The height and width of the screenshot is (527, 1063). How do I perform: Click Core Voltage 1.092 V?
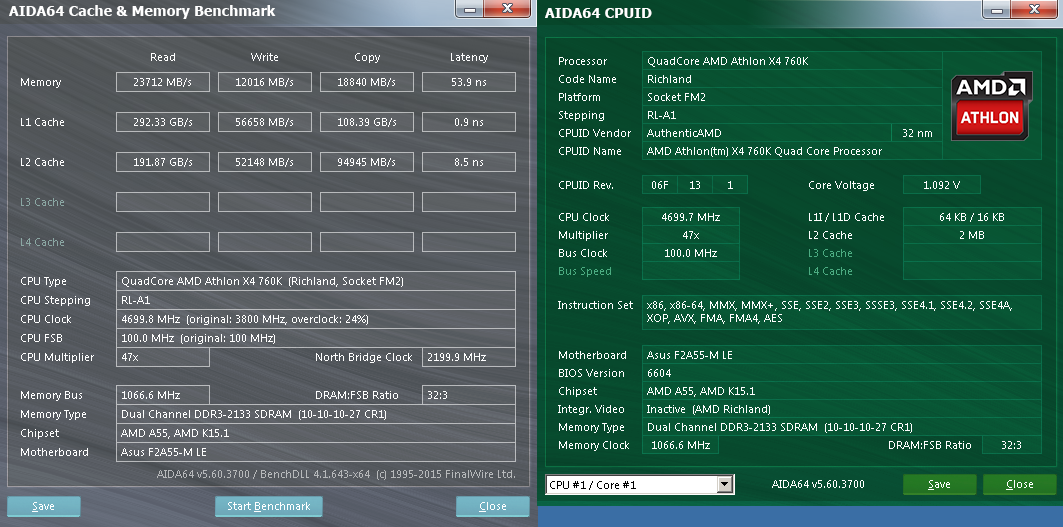[x=942, y=184]
